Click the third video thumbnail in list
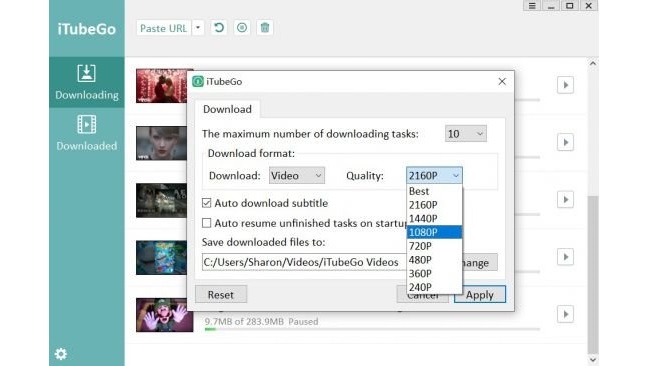This screenshot has height=366, width=652. [161, 200]
